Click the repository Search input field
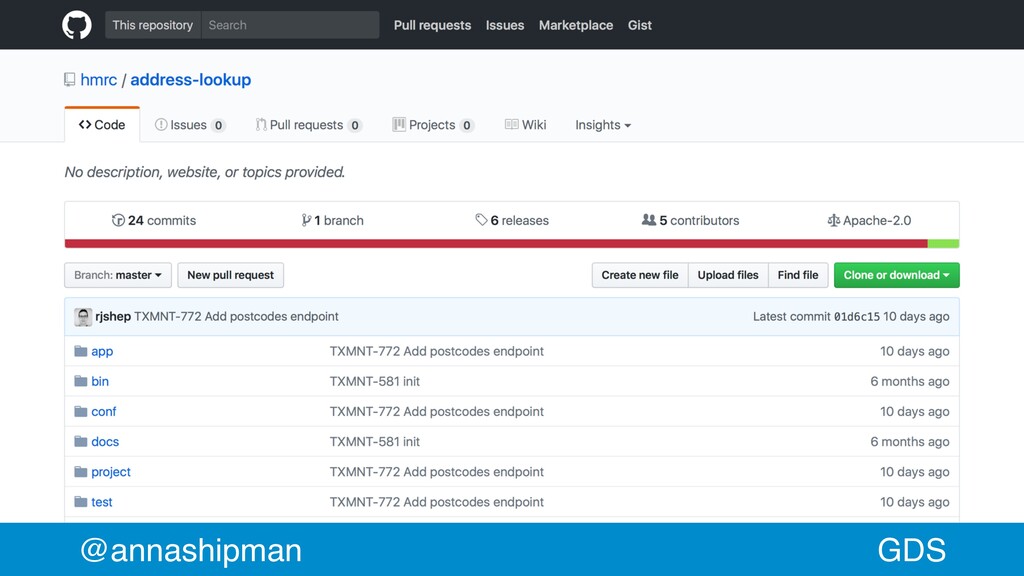The height and width of the screenshot is (576, 1024). pyautogui.click(x=290, y=25)
